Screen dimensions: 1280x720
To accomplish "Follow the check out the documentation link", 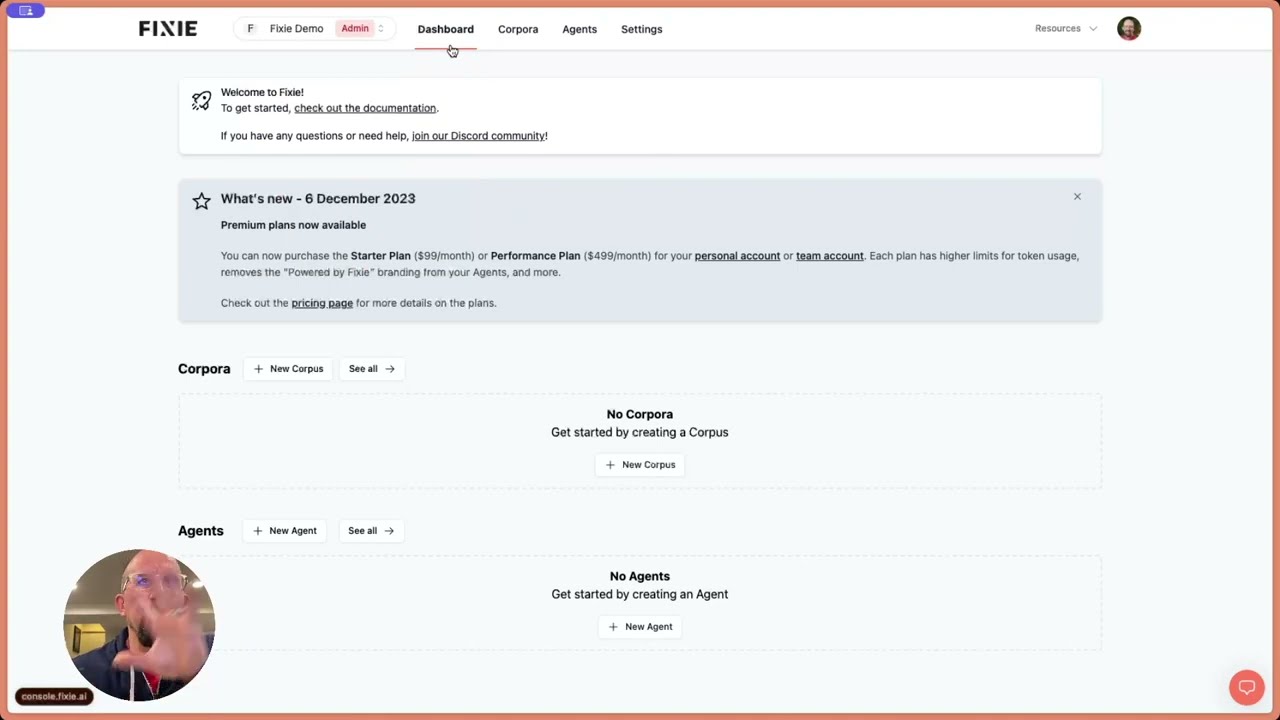I will pyautogui.click(x=365, y=108).
